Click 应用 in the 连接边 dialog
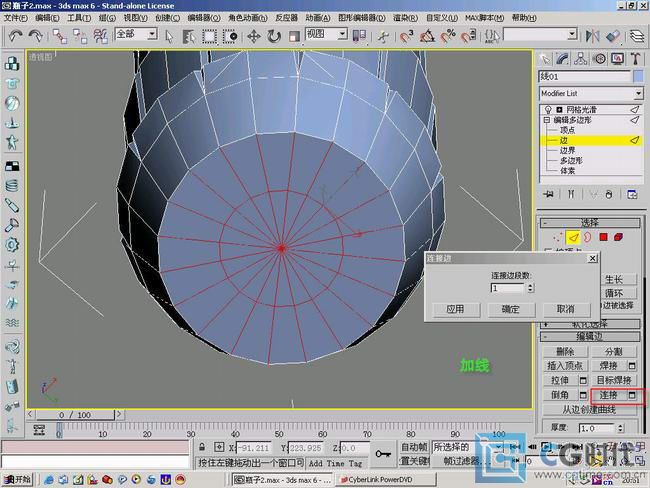 (455, 309)
